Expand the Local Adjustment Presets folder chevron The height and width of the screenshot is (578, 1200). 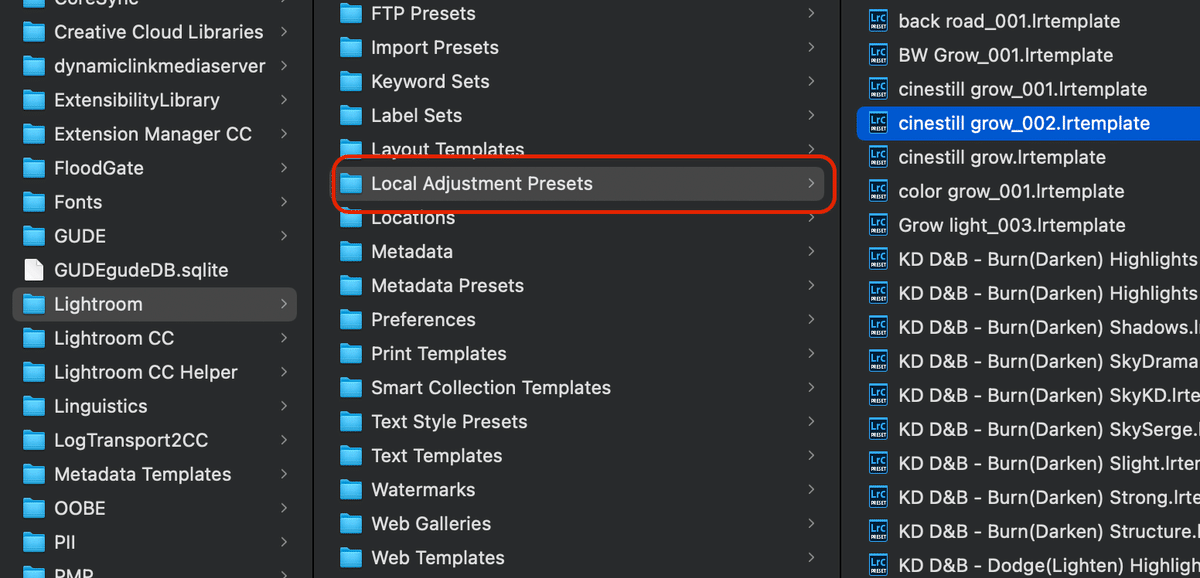coord(811,183)
